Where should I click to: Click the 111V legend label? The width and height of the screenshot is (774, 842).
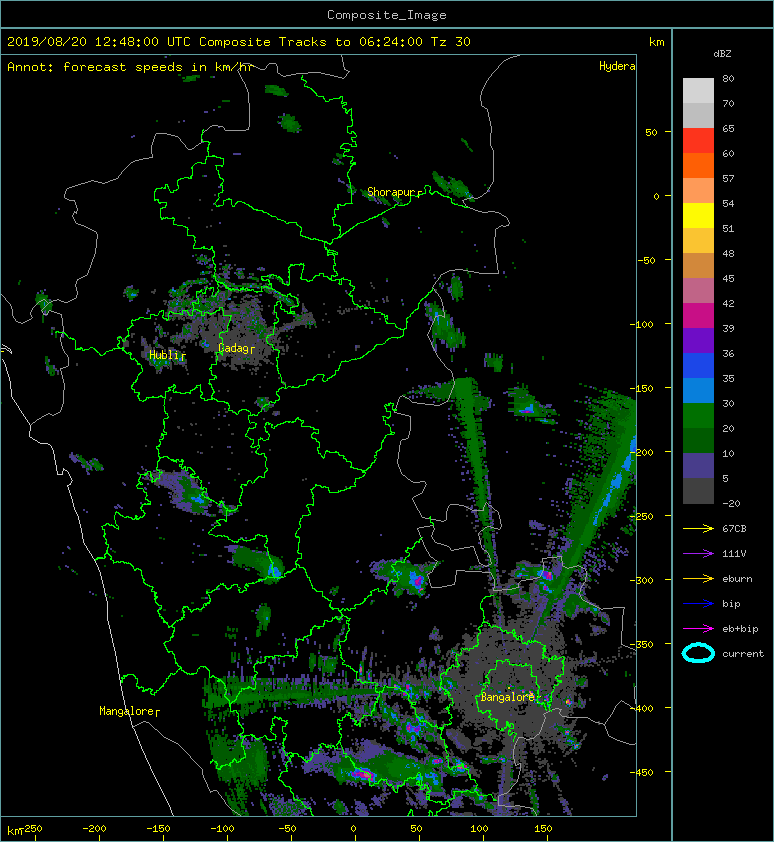coord(734,553)
